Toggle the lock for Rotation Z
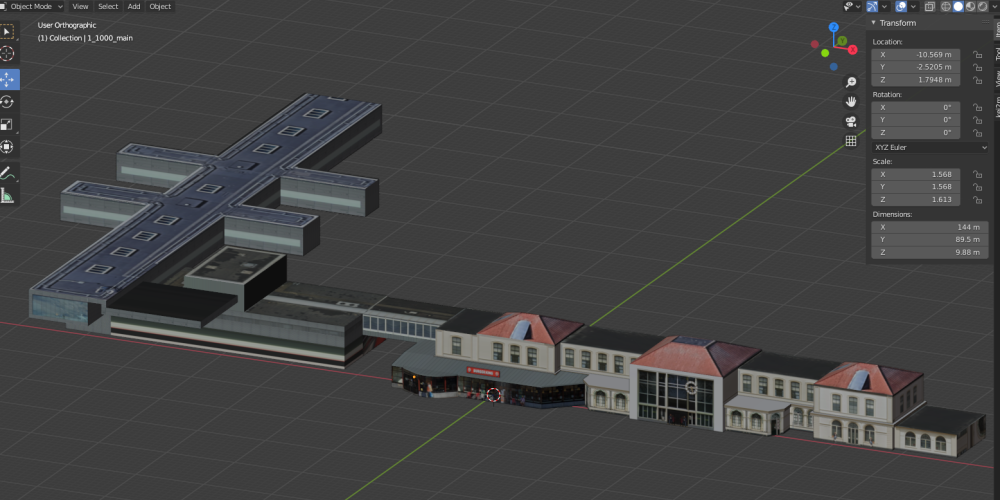 pyautogui.click(x=975, y=132)
